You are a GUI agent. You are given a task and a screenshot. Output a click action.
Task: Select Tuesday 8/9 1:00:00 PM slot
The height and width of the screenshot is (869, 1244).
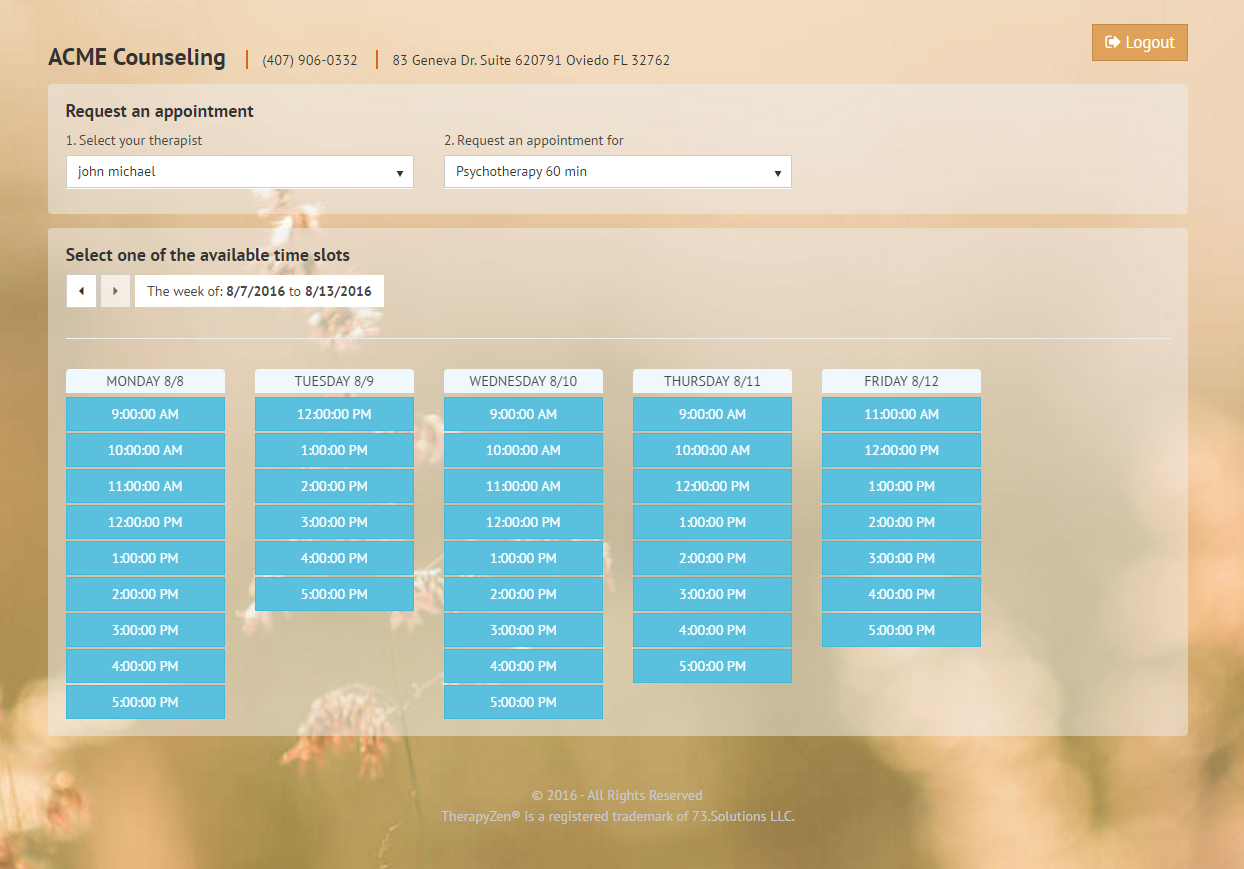point(334,450)
